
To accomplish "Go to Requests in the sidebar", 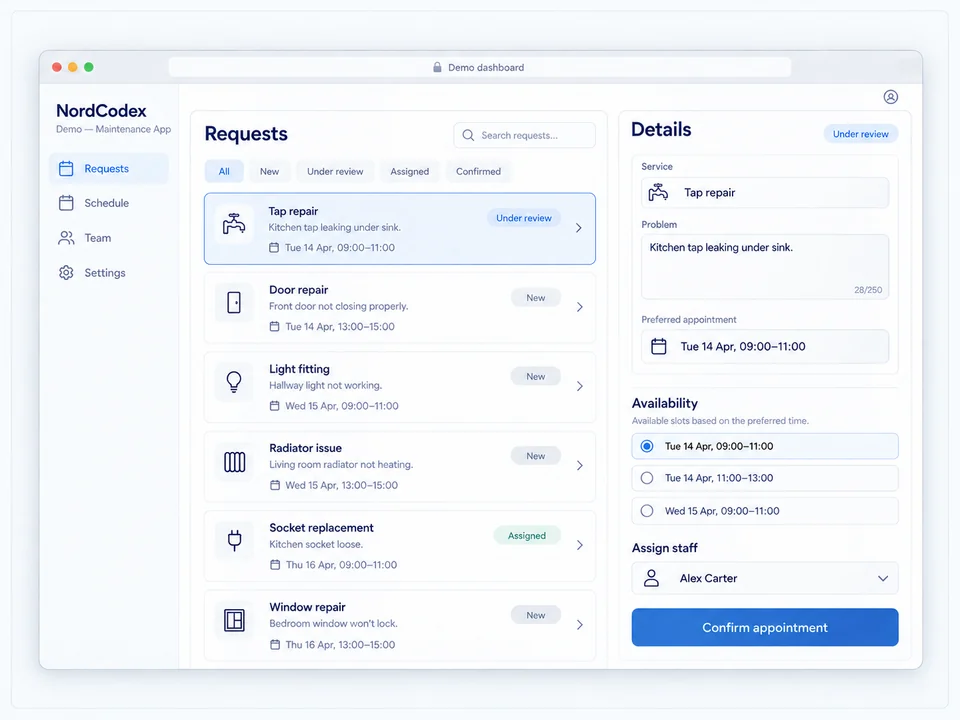I will coord(109,168).
